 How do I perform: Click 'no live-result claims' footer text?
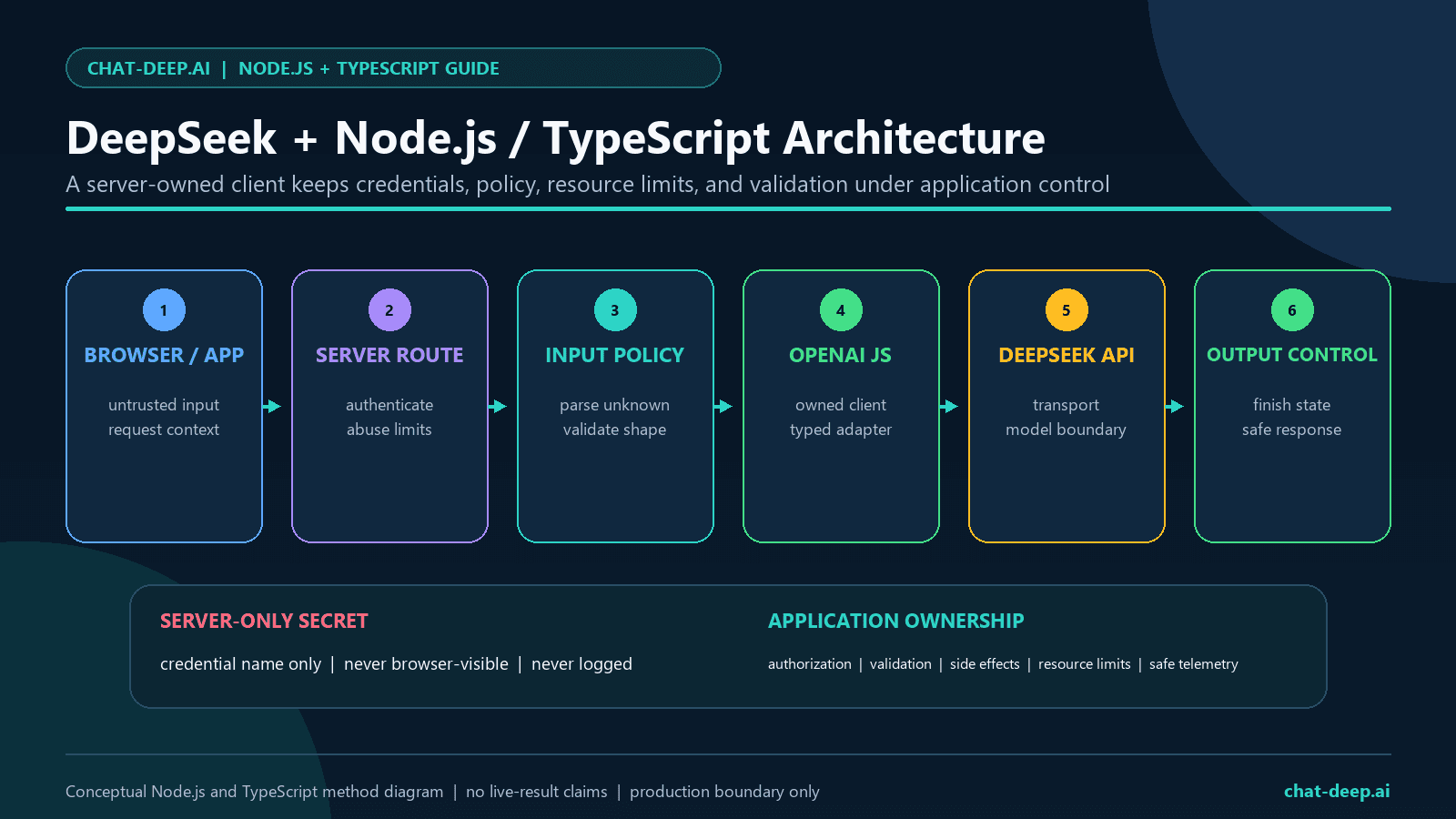click(x=537, y=792)
